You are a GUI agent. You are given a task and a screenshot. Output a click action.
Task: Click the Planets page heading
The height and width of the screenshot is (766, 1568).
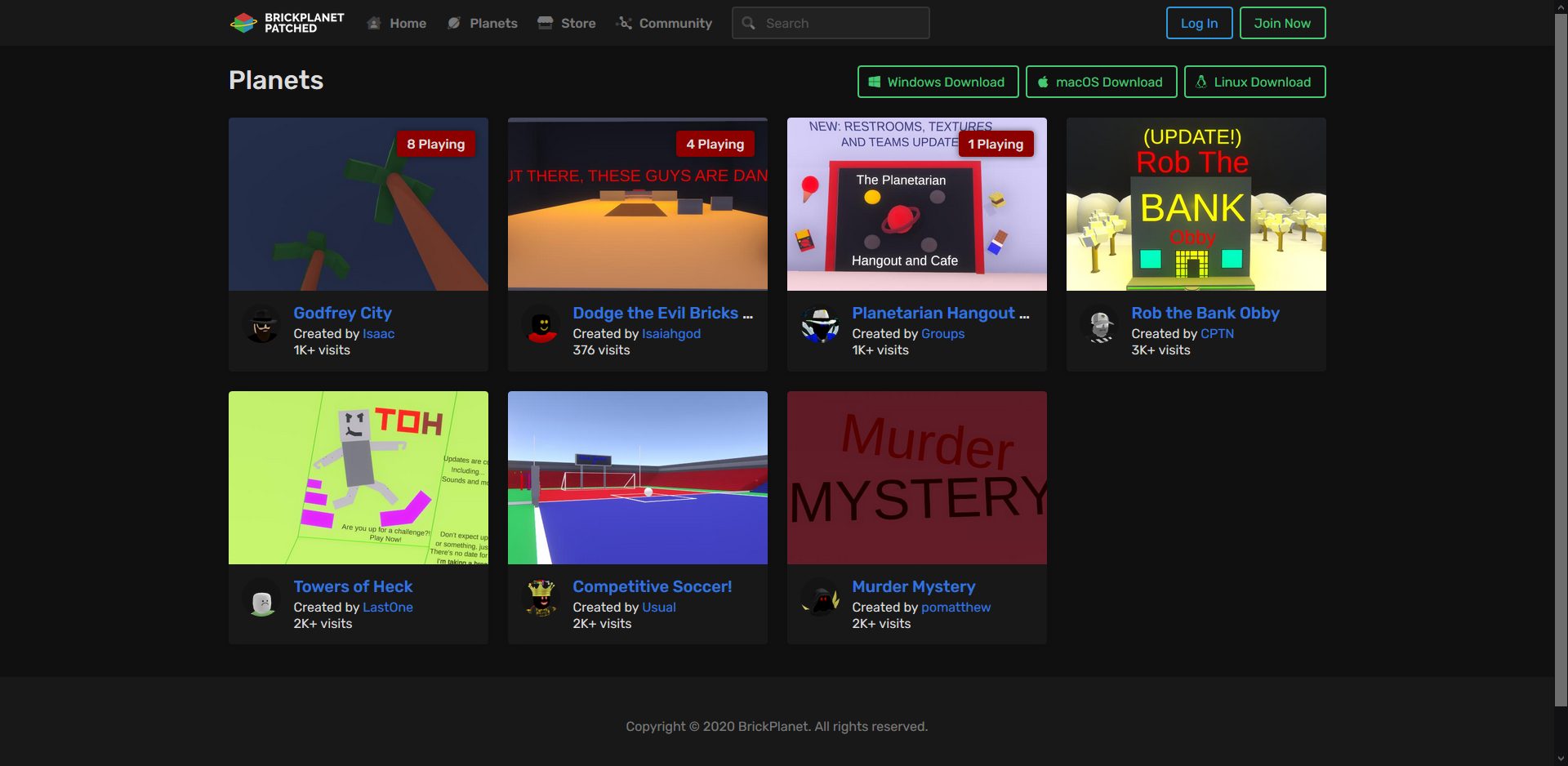click(x=276, y=80)
